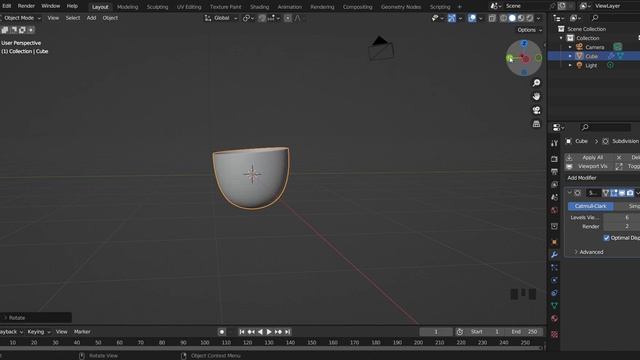Click the Z axis on the navigation gizmo

tap(524, 43)
